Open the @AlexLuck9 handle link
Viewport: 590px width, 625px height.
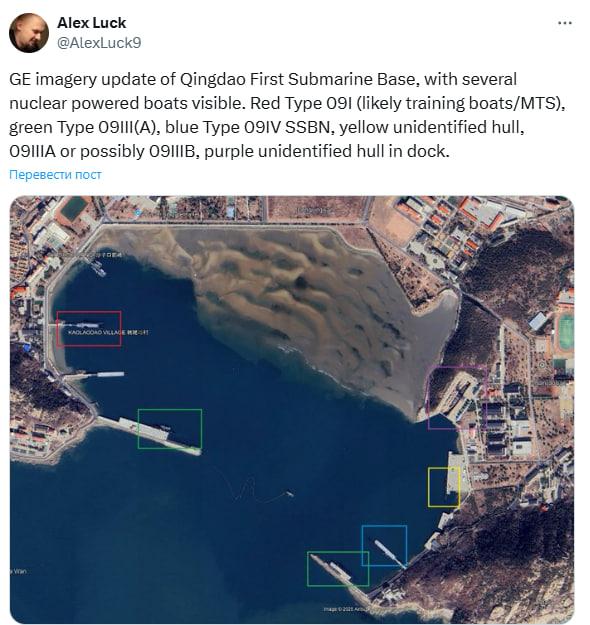(99, 43)
